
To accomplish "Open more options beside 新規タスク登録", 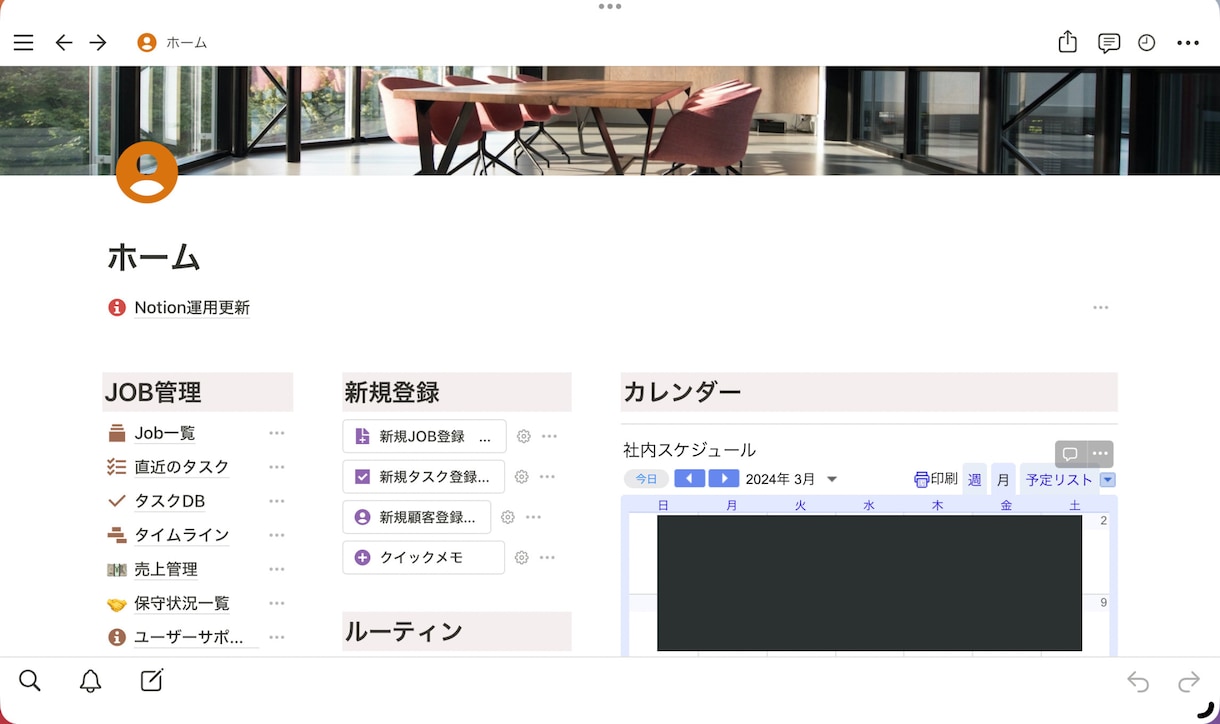I will click(547, 477).
